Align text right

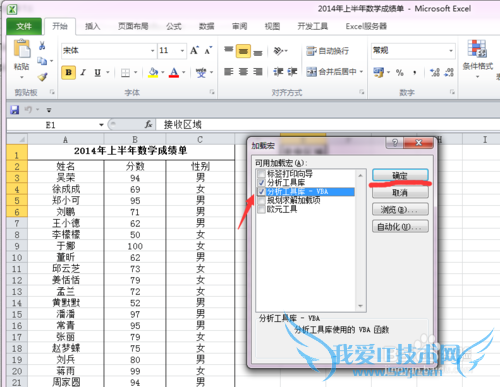(258, 72)
